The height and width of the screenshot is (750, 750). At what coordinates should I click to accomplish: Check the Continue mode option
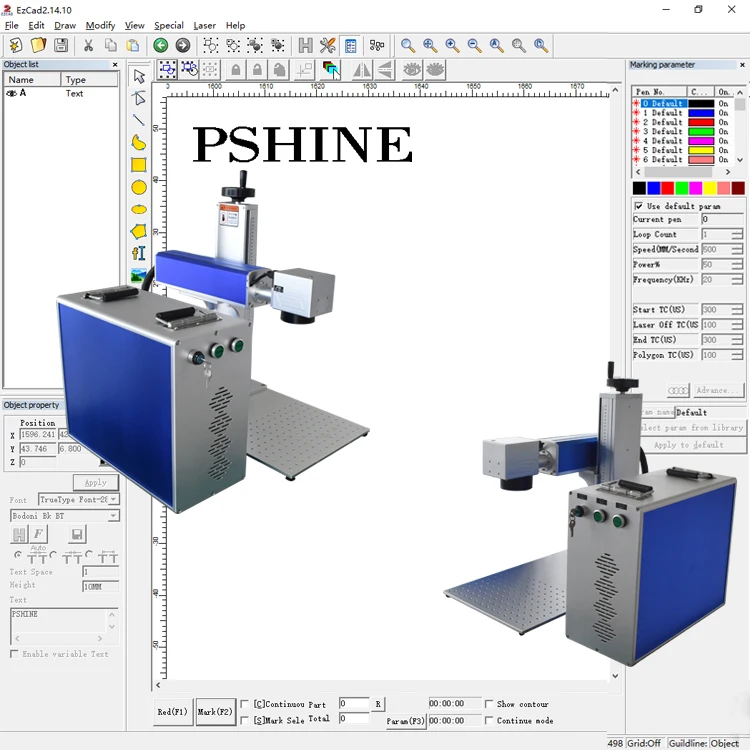click(489, 720)
